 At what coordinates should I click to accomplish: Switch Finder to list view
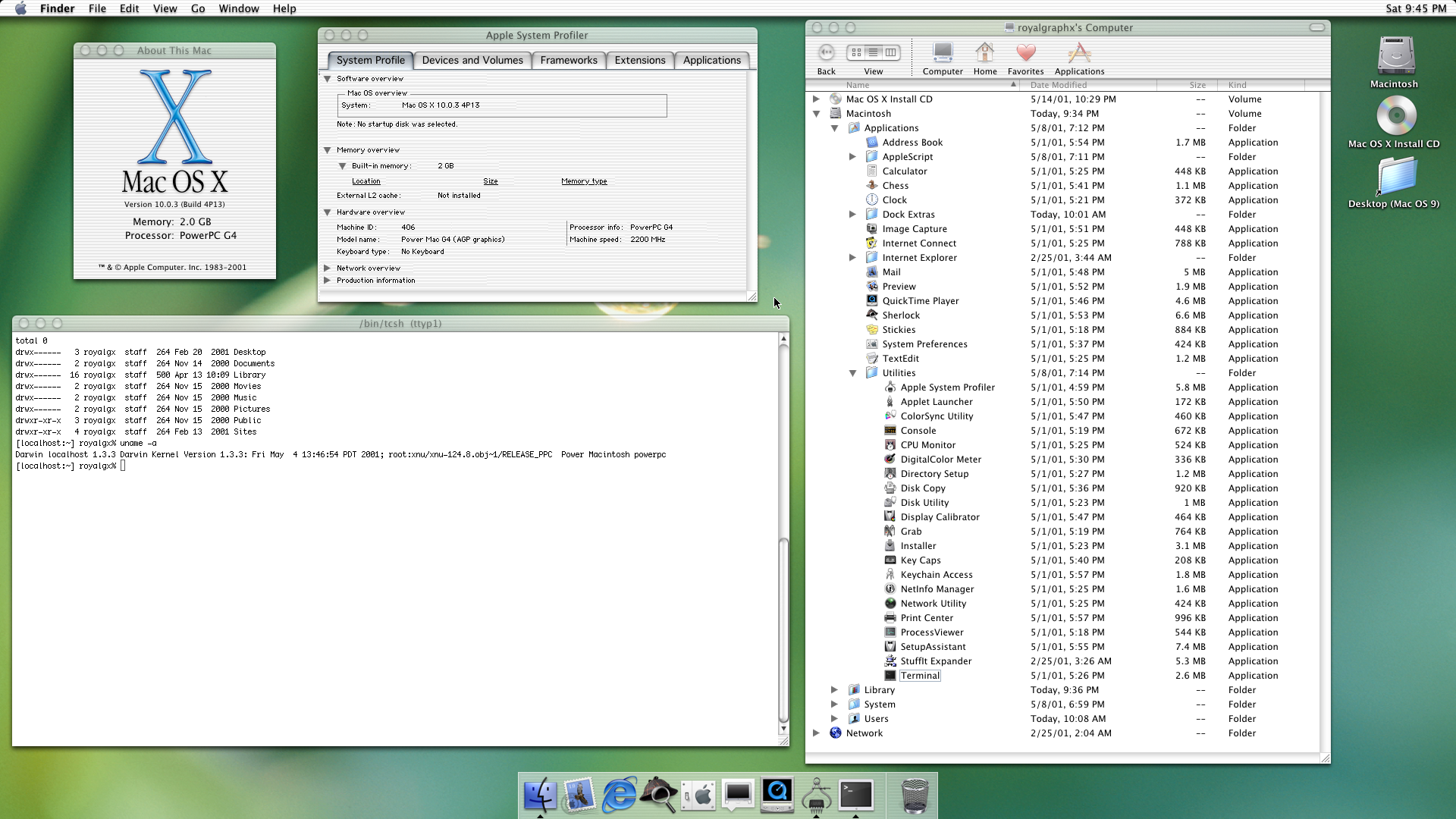tap(874, 52)
